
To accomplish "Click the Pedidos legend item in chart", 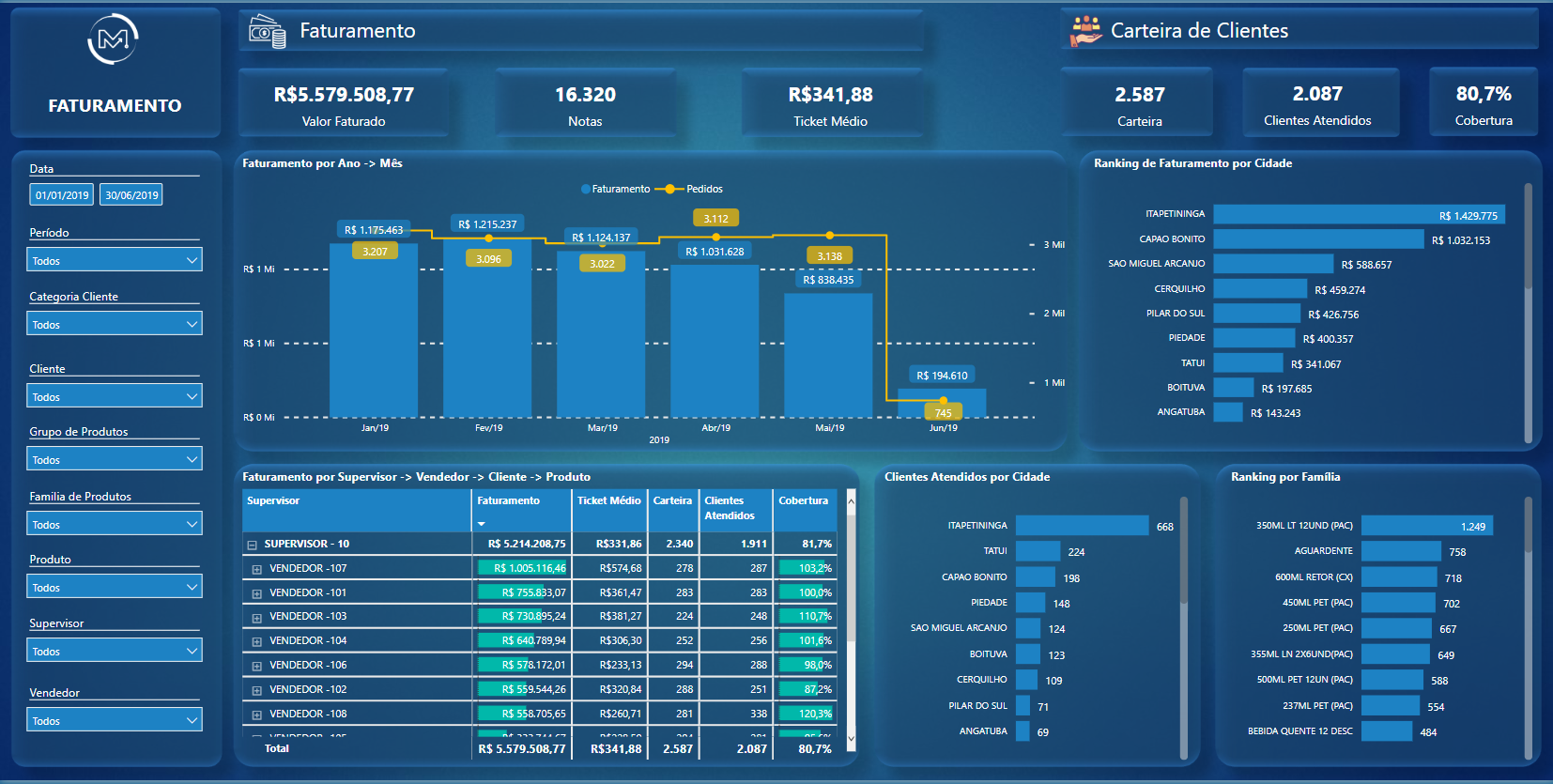I will pyautogui.click(x=689, y=189).
